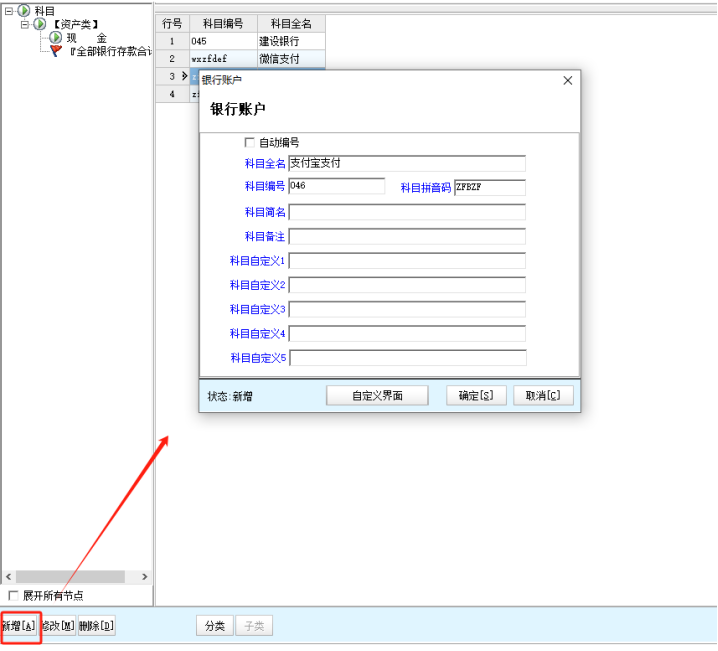Select the 现 金 tree item

click(x=87, y=38)
